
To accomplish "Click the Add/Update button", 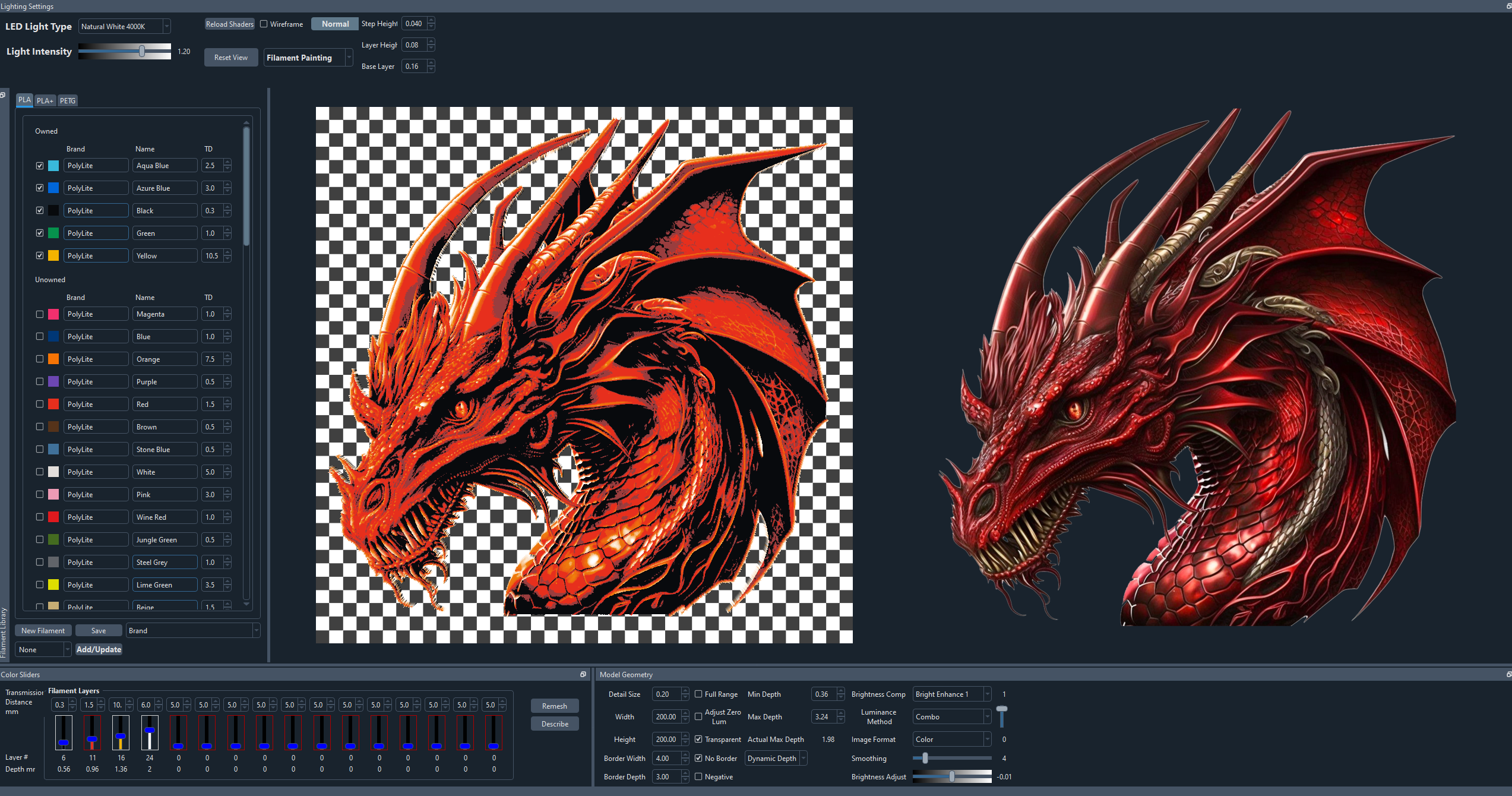I will pos(99,650).
